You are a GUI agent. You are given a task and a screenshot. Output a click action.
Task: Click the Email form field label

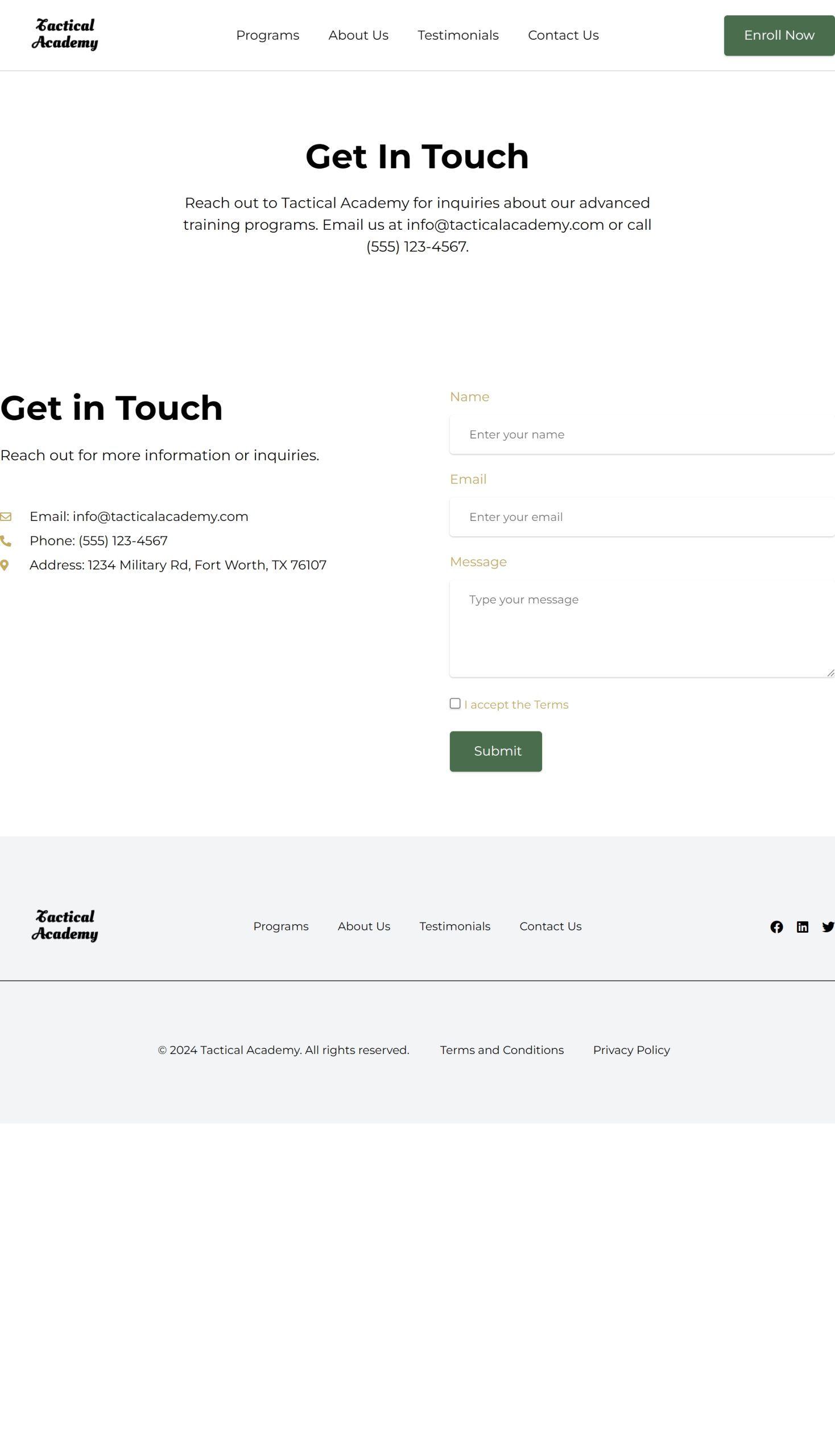point(468,479)
